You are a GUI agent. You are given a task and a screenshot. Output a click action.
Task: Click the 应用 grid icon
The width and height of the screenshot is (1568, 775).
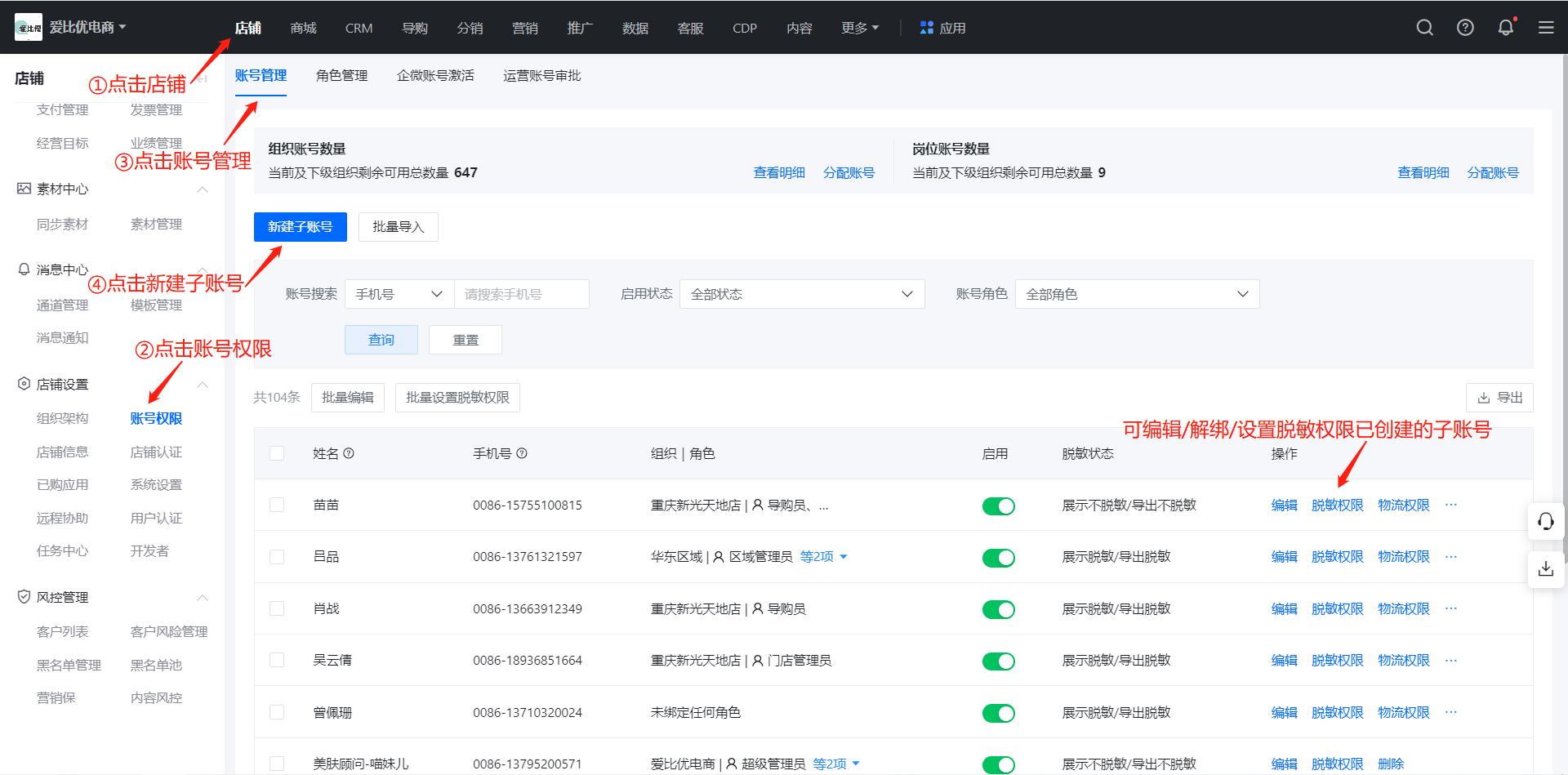(x=926, y=28)
